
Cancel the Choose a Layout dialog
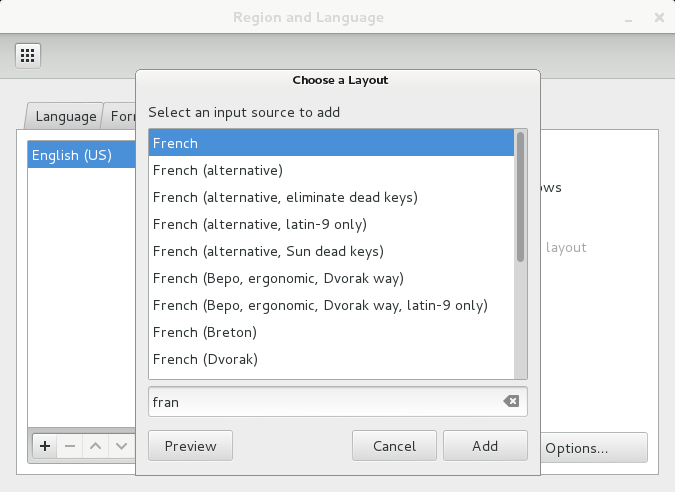(394, 446)
